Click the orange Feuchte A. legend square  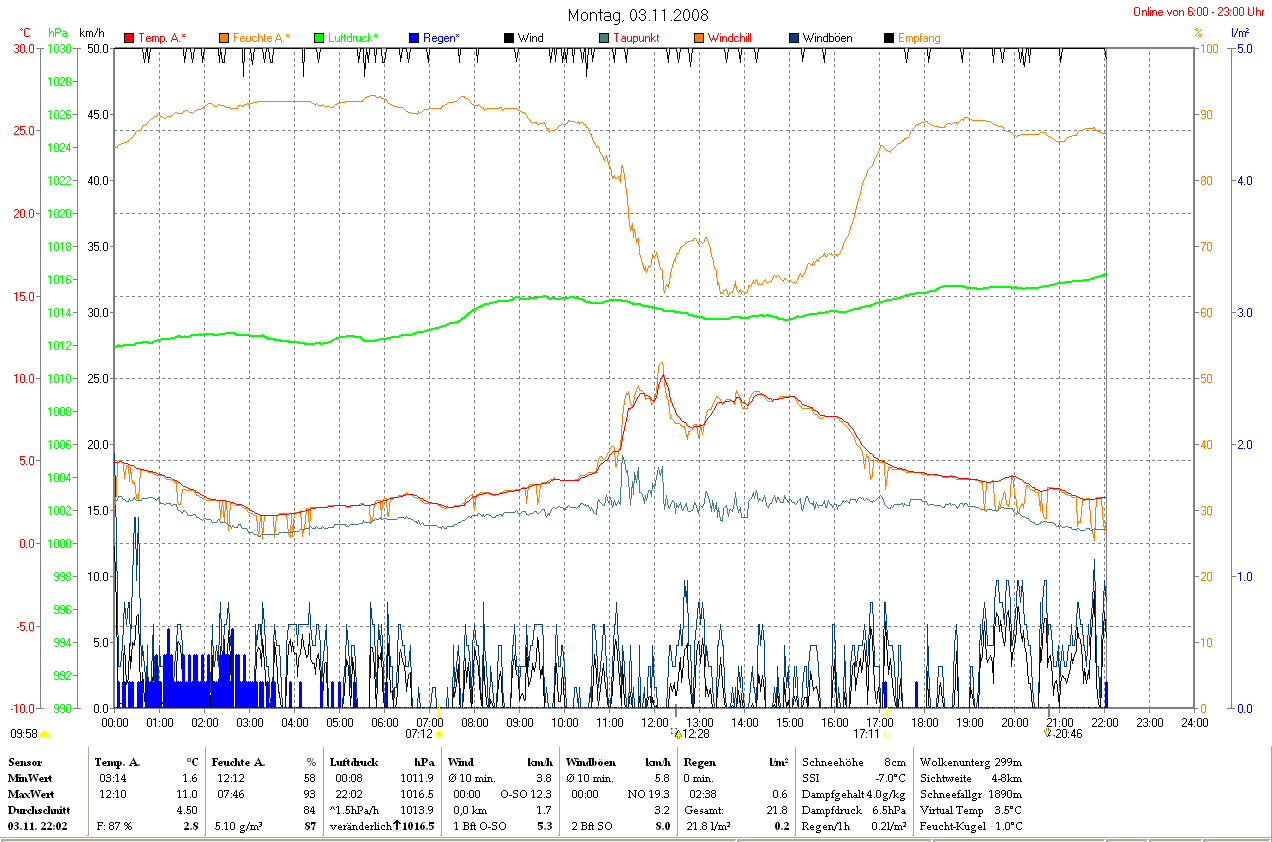[x=224, y=38]
